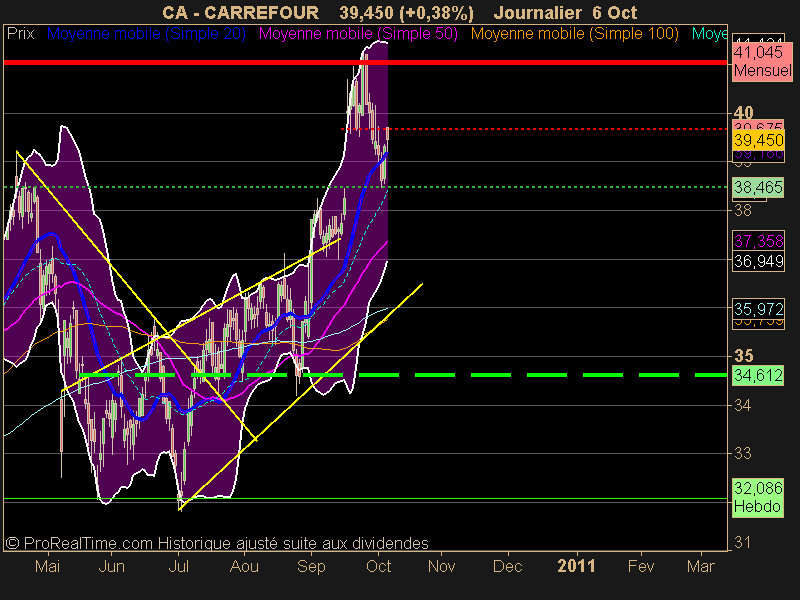800x600 pixels.
Task: Click the 31 price axis tick
Action: [743, 542]
